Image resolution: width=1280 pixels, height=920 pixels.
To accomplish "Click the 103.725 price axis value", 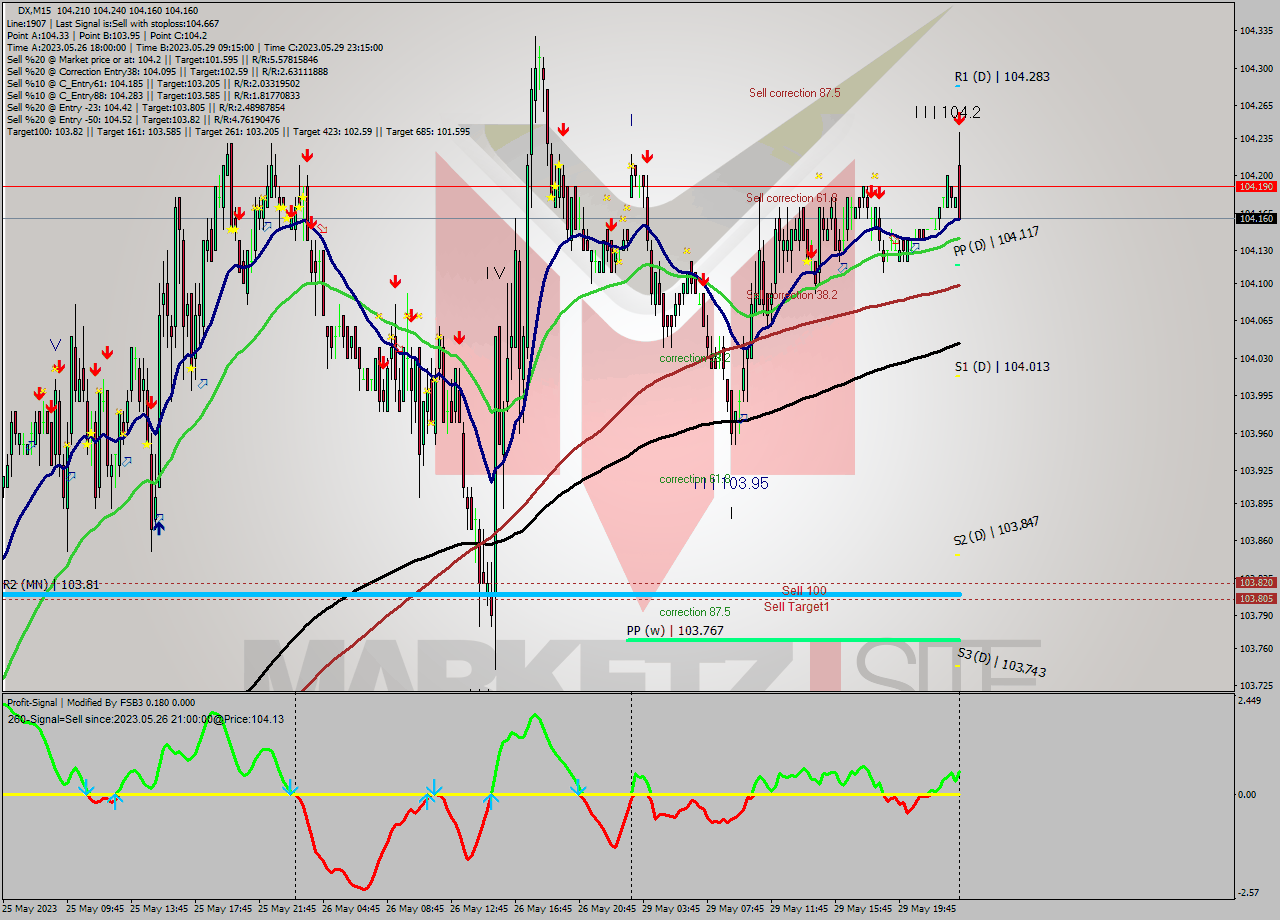I will [1255, 685].
